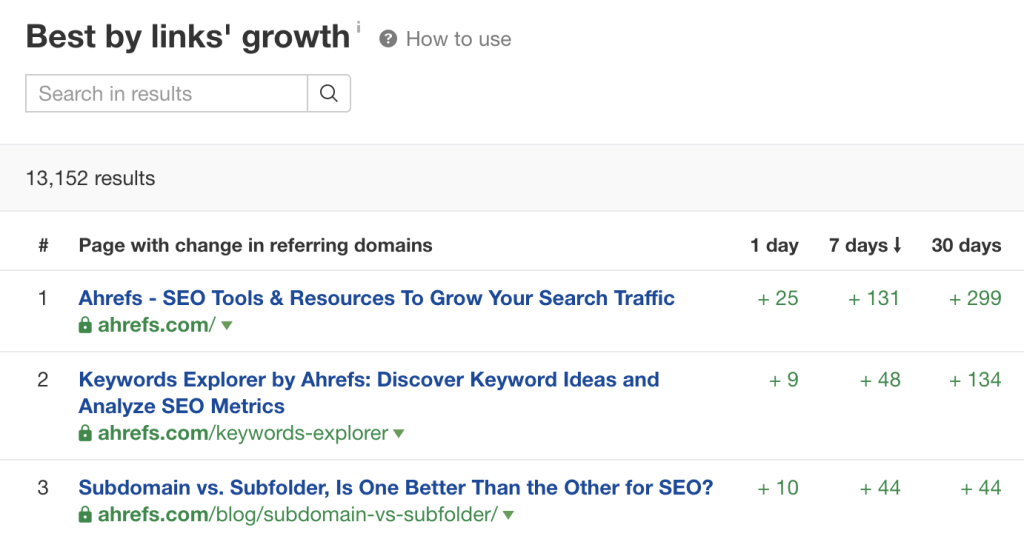Expand the dropdown arrow after subdomain-vs-subfolder URL

[508, 516]
